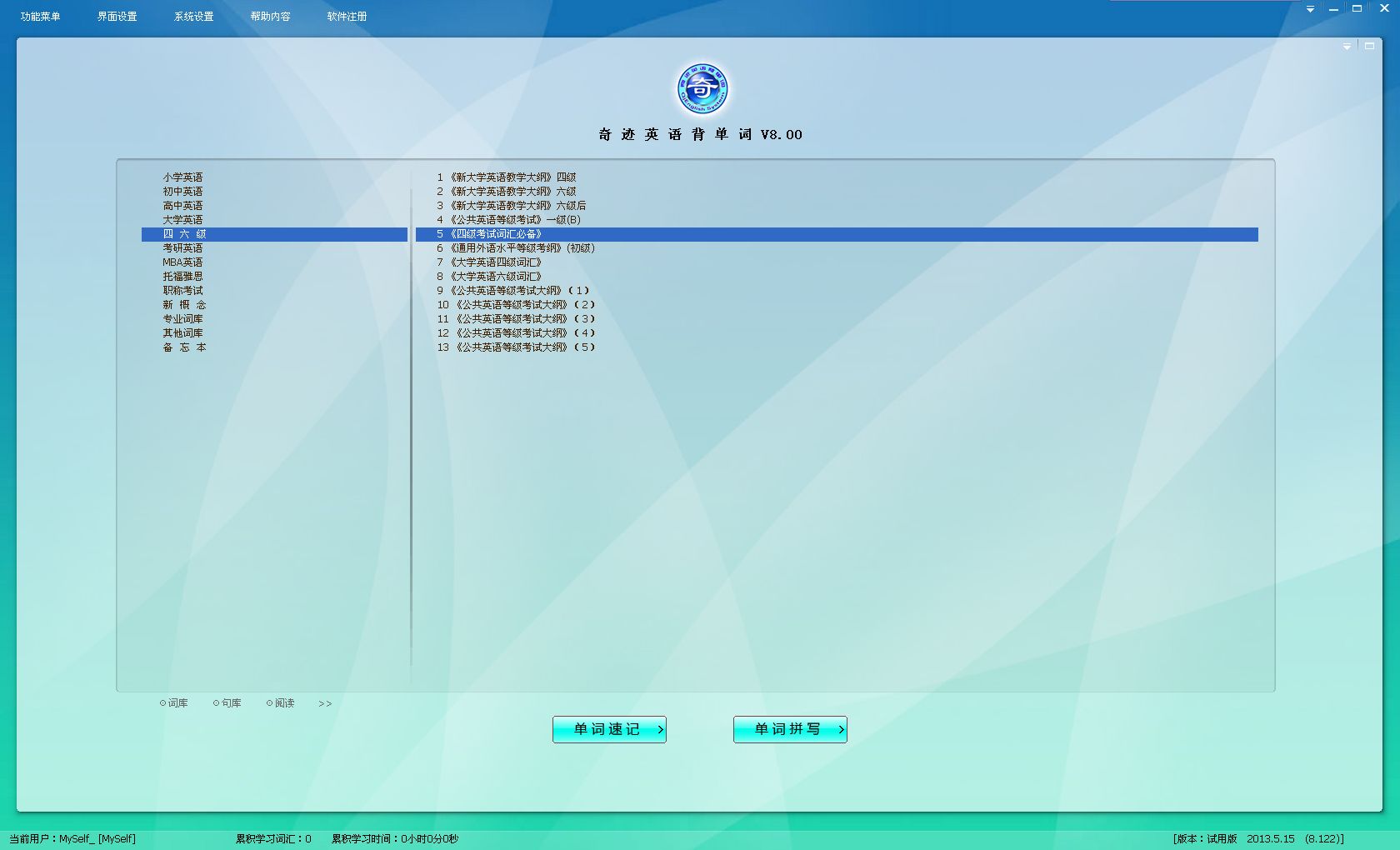This screenshot has height=850, width=1400.
Task: Open the 功能菜单 menu
Action: tap(40, 17)
